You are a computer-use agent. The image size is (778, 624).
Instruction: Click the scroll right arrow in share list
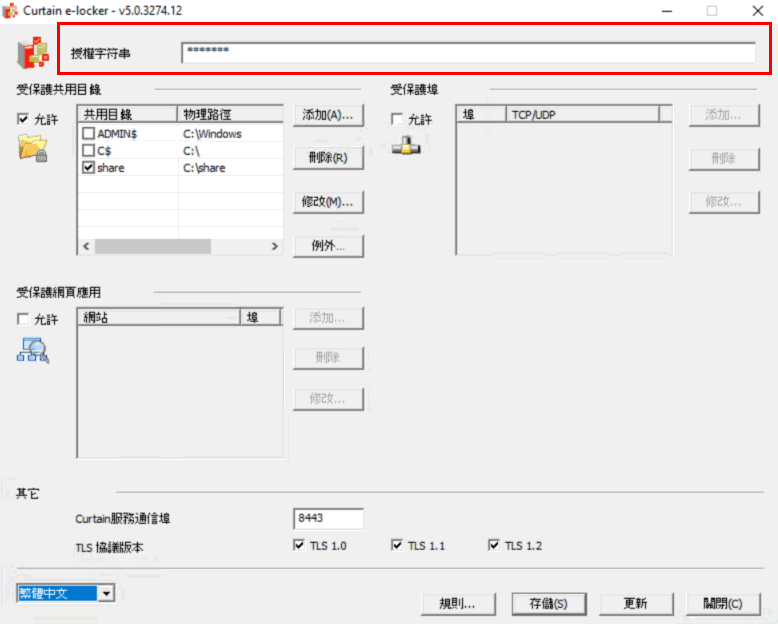[x=274, y=246]
